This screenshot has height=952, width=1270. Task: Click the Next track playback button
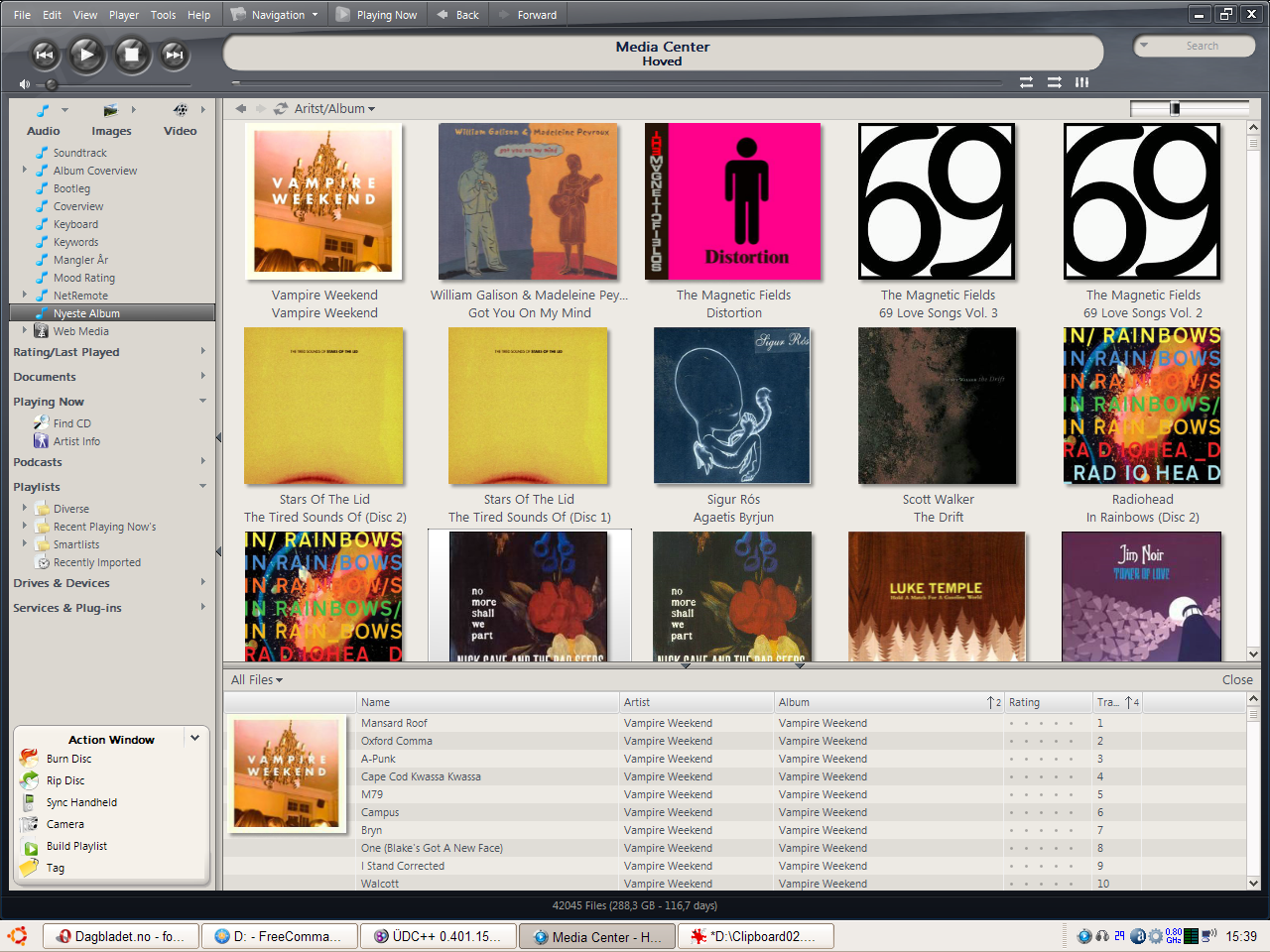click(x=174, y=55)
